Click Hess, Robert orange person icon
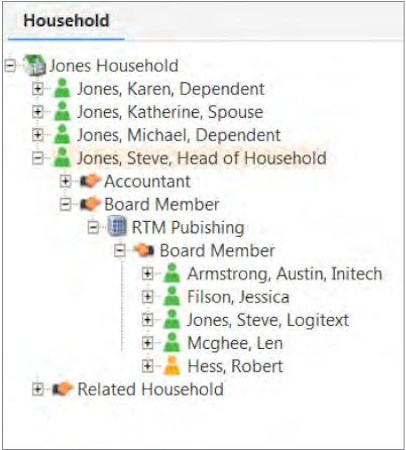The image size is (406, 450). tap(172, 366)
